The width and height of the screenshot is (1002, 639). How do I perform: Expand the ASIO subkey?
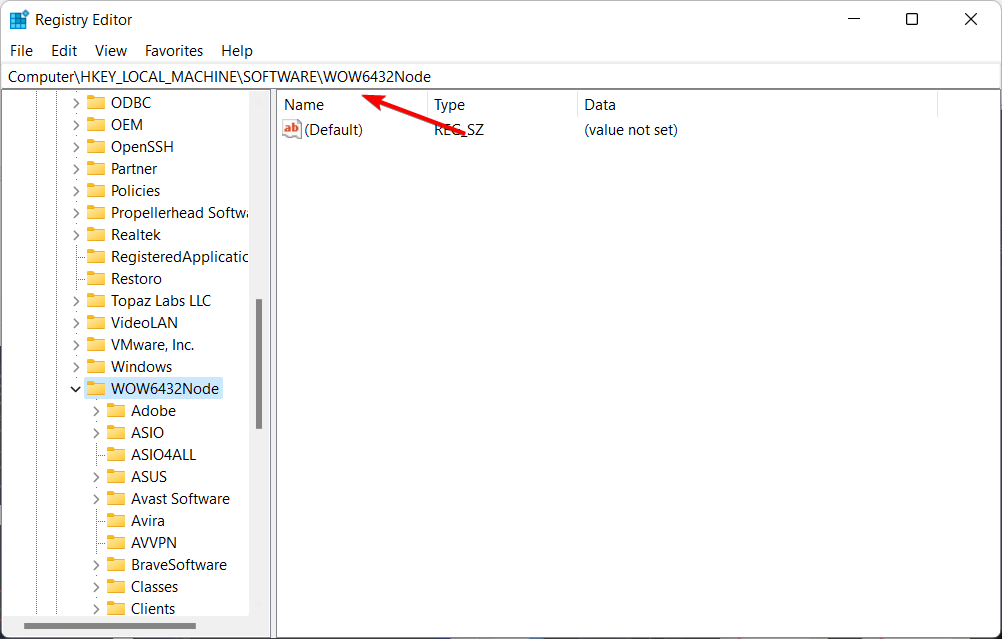pyautogui.click(x=96, y=433)
